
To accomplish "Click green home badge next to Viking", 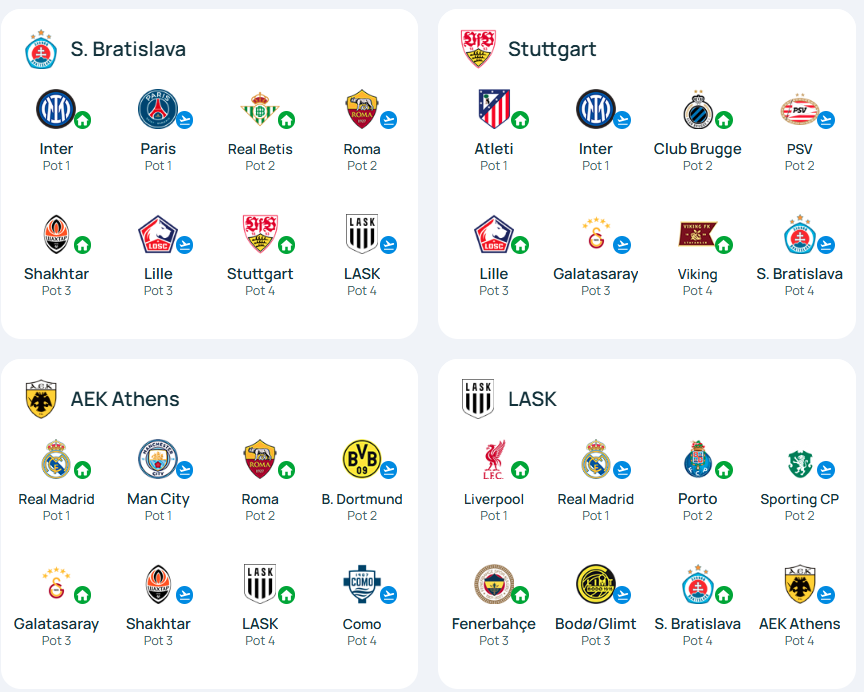I will (x=724, y=245).
